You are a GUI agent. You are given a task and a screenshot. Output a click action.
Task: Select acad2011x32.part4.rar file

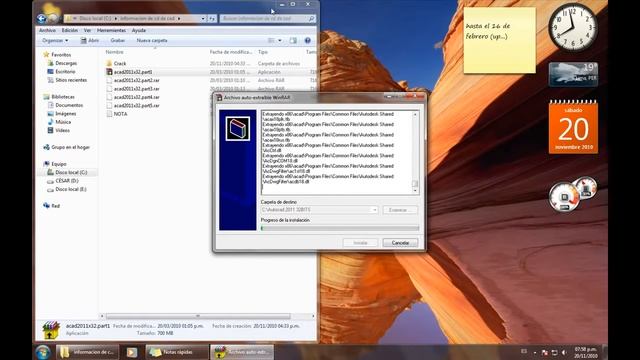(x=136, y=97)
